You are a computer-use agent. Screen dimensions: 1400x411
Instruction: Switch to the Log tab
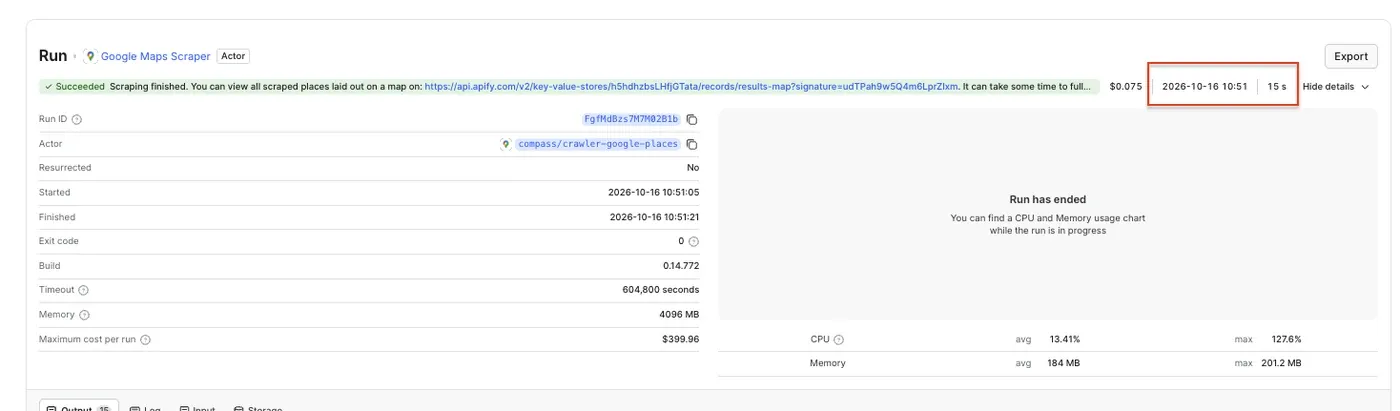pos(146,408)
